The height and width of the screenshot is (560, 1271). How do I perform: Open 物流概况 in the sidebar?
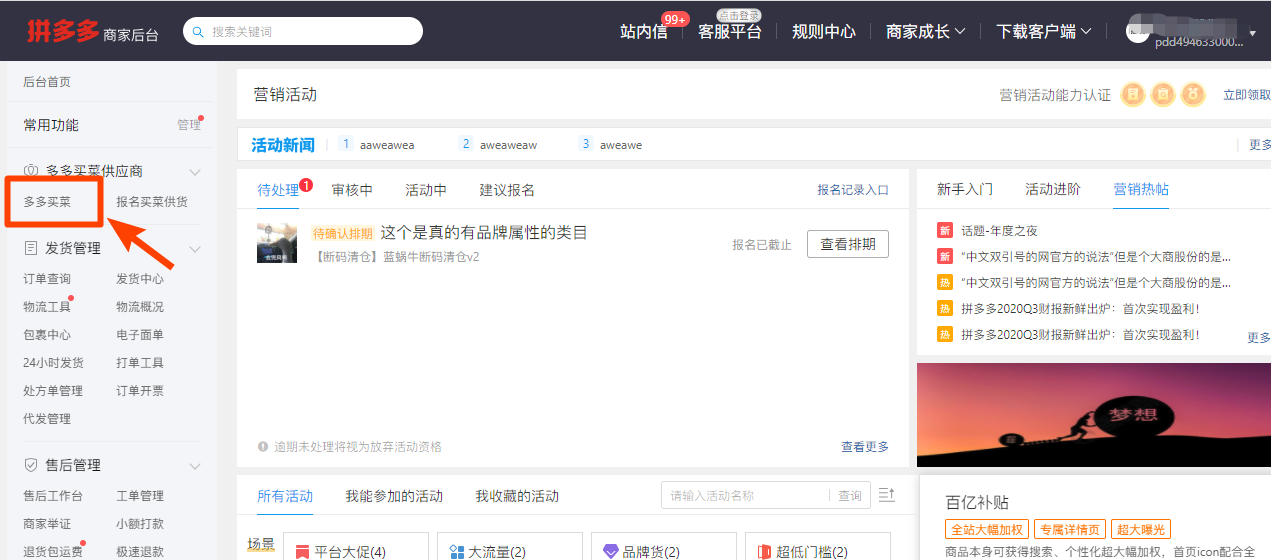(x=140, y=307)
